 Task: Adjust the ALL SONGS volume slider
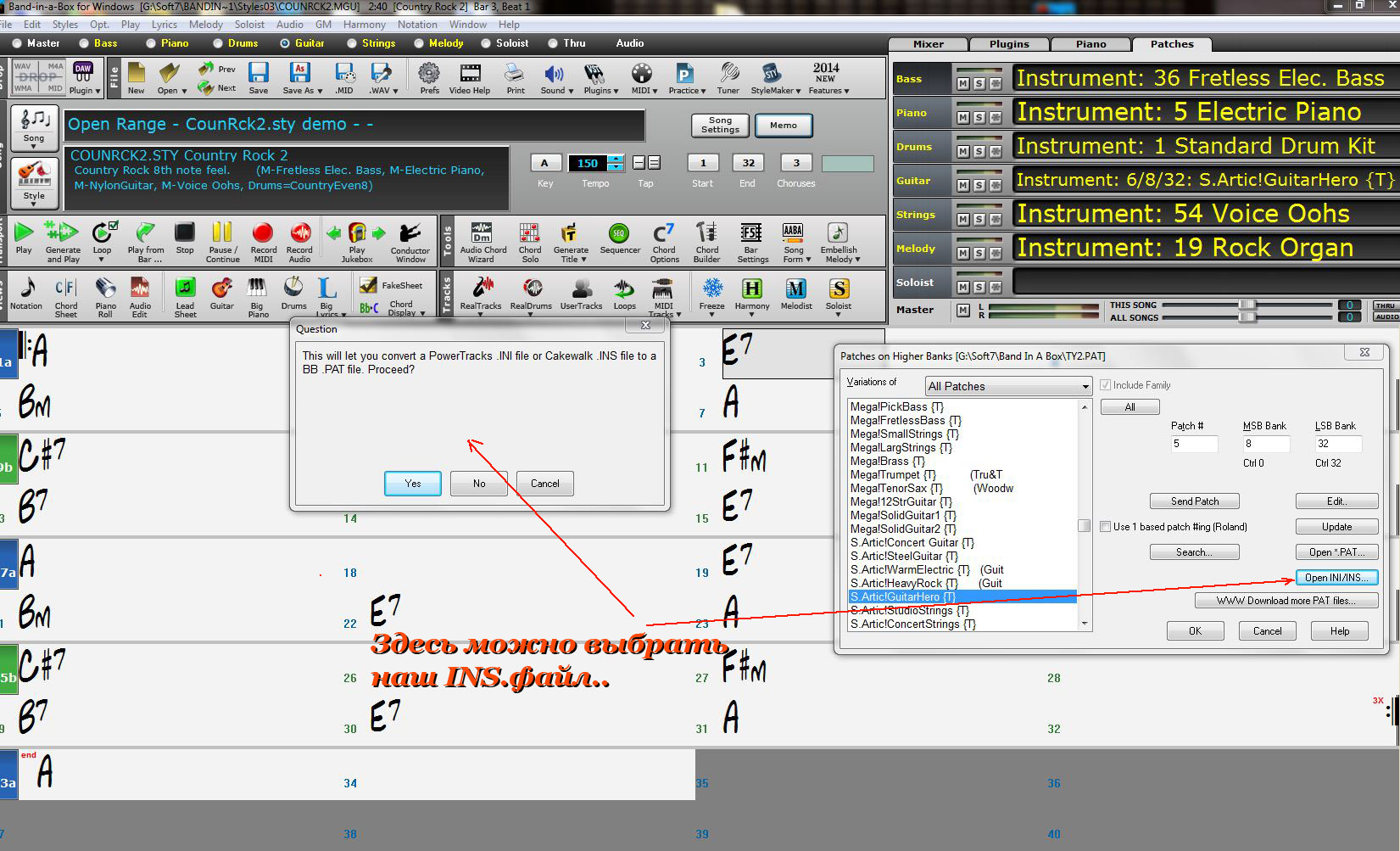(1247, 317)
